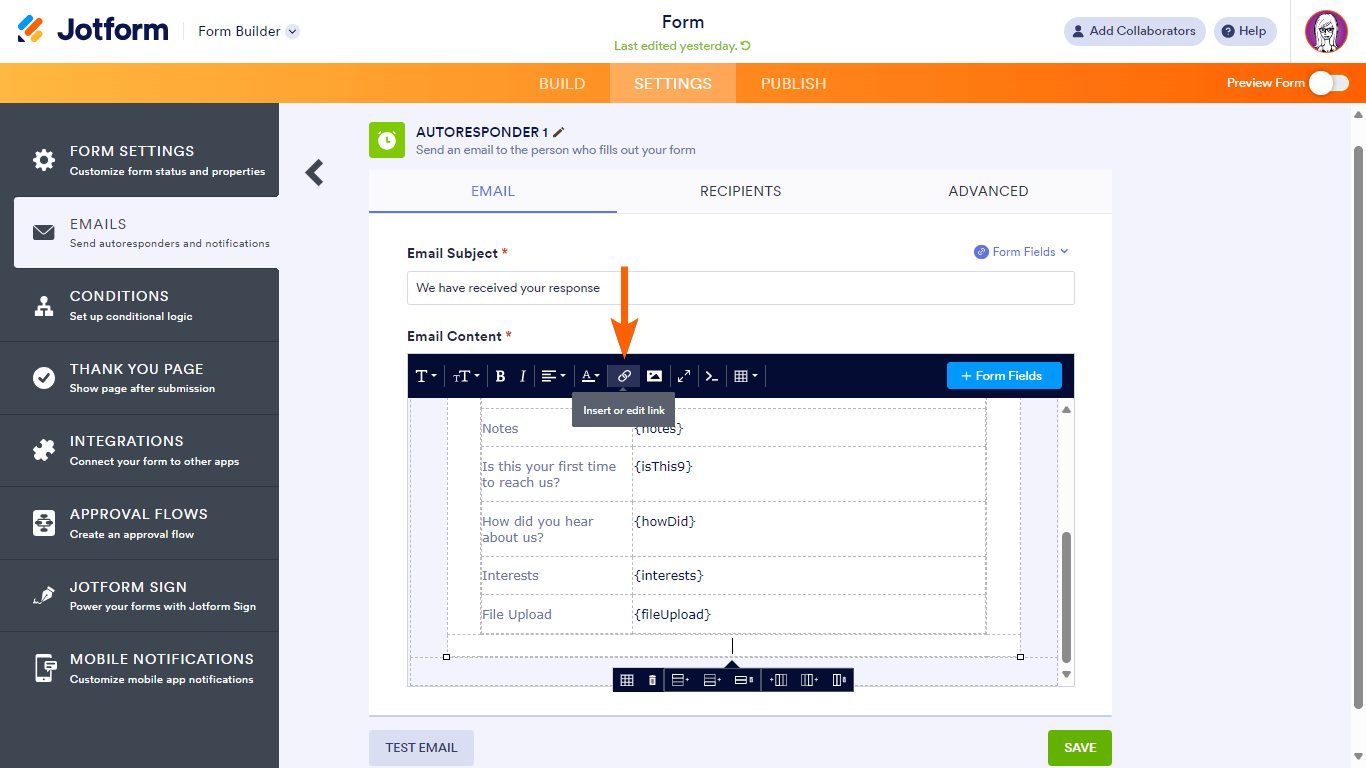This screenshot has width=1366, height=768.
Task: Click the green autoresponder clock icon
Action: 387,140
